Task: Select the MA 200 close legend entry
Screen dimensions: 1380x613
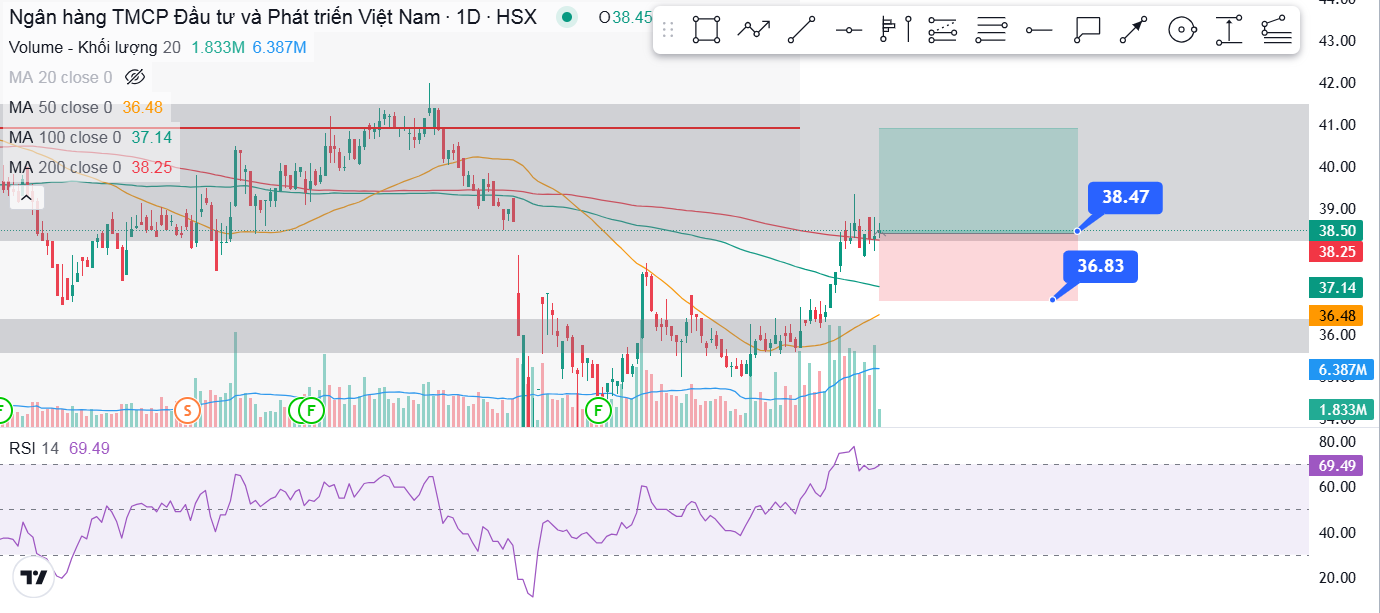Action: [64, 167]
